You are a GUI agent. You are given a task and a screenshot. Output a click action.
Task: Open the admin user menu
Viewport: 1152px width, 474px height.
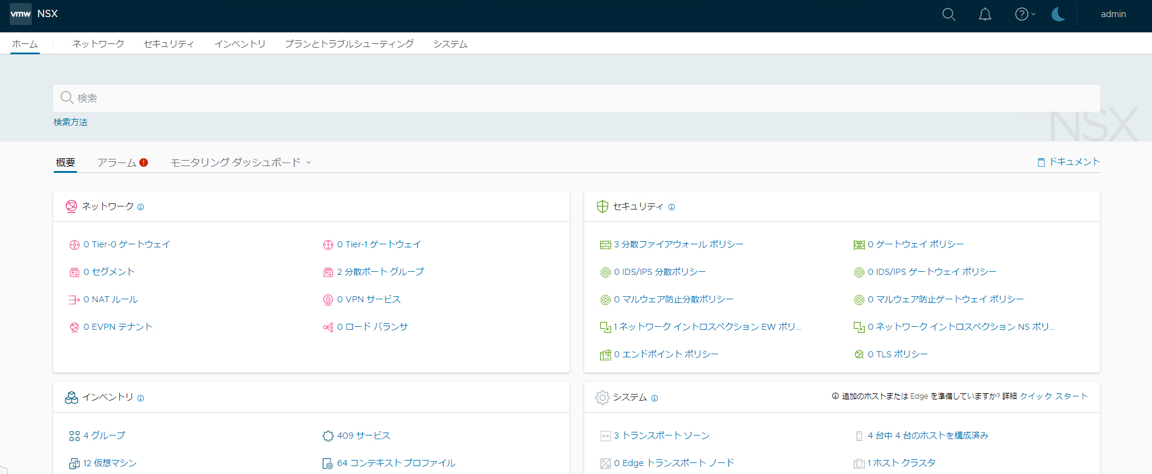(x=1113, y=14)
